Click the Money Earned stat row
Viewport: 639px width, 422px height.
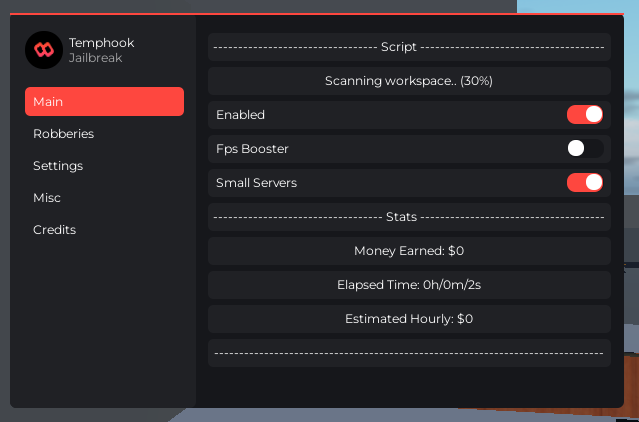(x=408, y=251)
